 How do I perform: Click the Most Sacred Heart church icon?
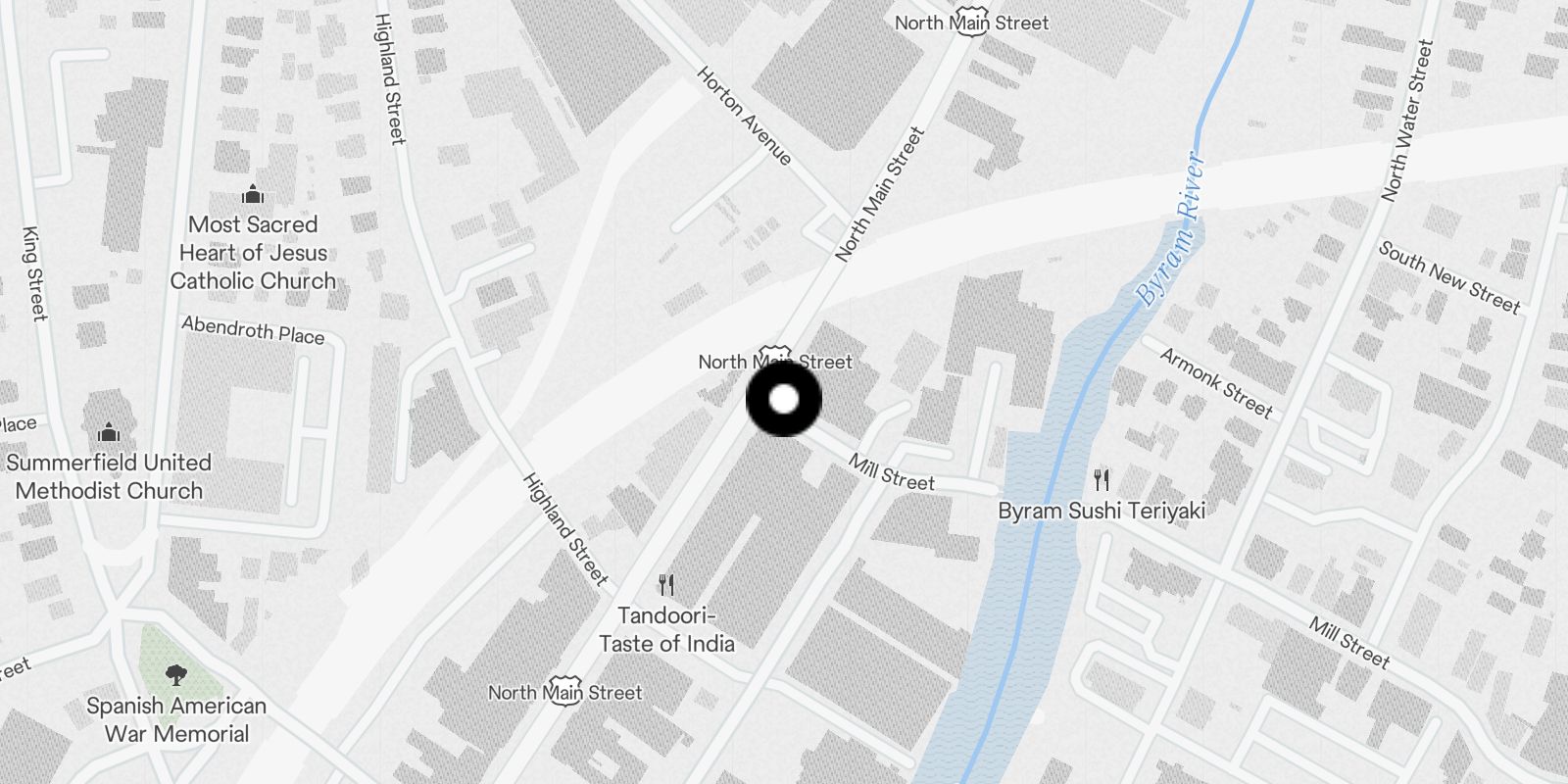pos(253,193)
